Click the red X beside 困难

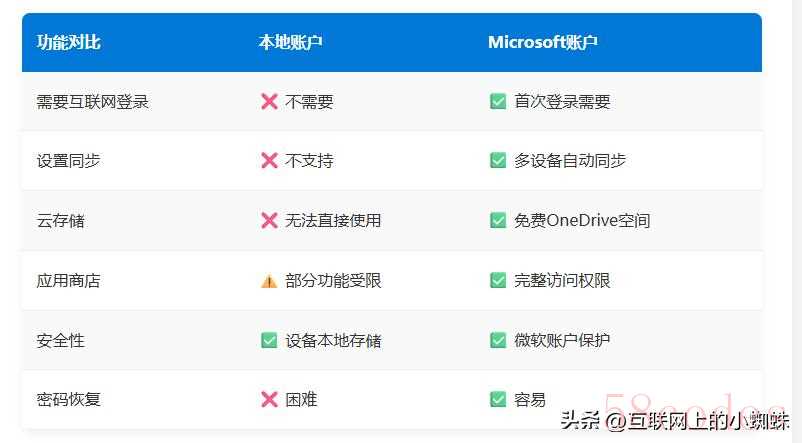tap(269, 400)
